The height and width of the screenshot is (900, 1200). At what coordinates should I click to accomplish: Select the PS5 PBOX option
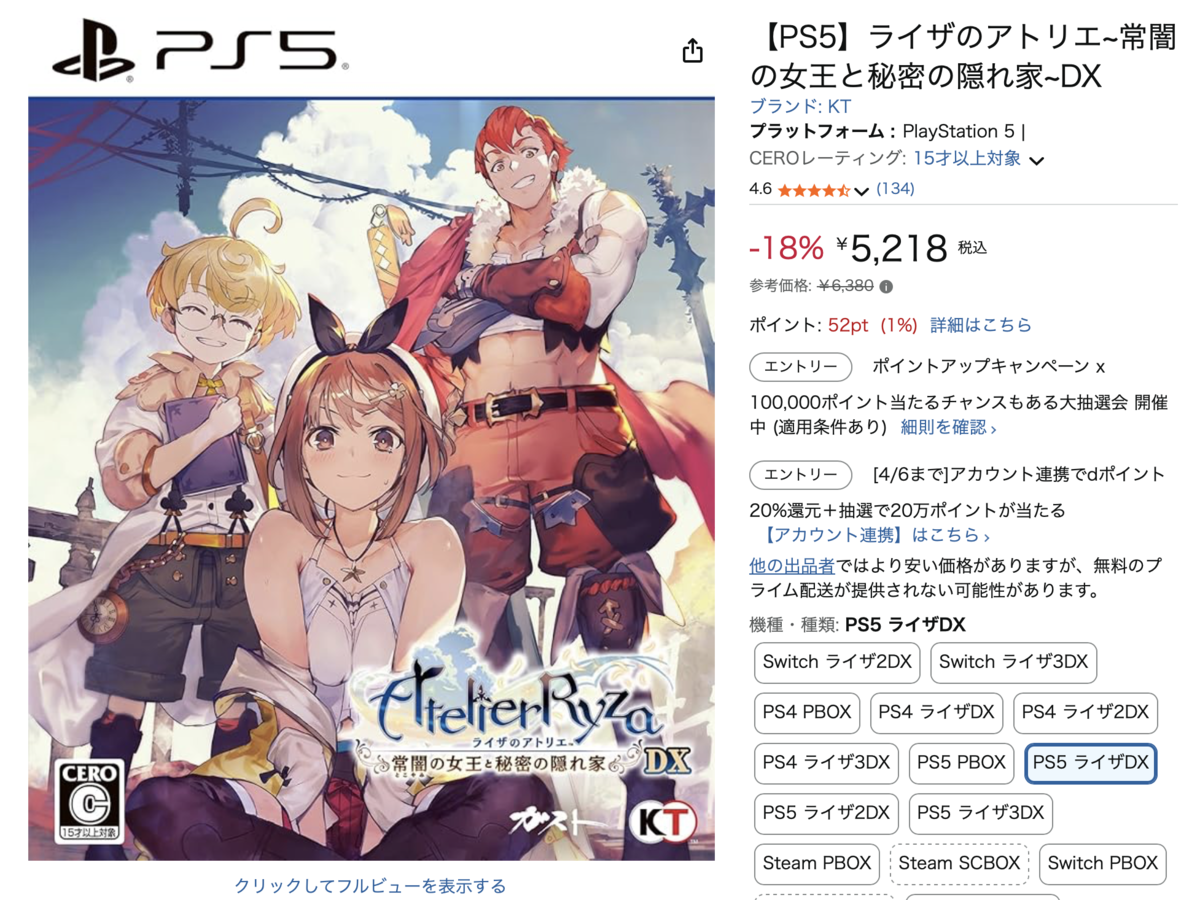click(961, 762)
